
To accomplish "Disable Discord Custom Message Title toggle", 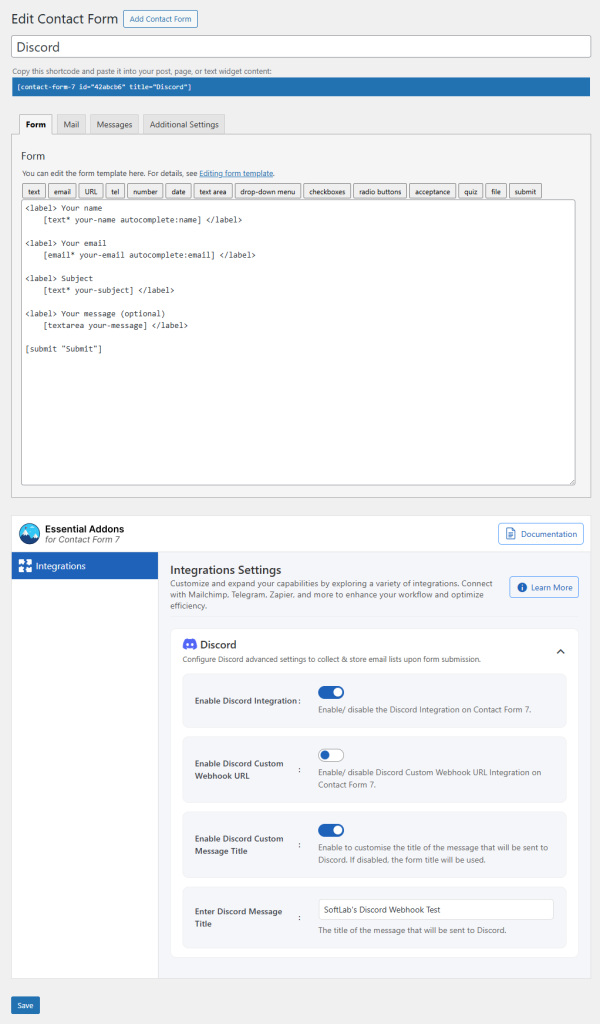I will [331, 830].
